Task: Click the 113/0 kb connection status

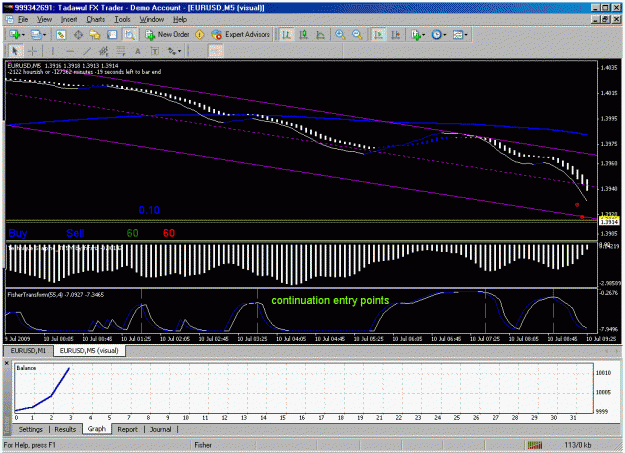Action: coord(578,445)
